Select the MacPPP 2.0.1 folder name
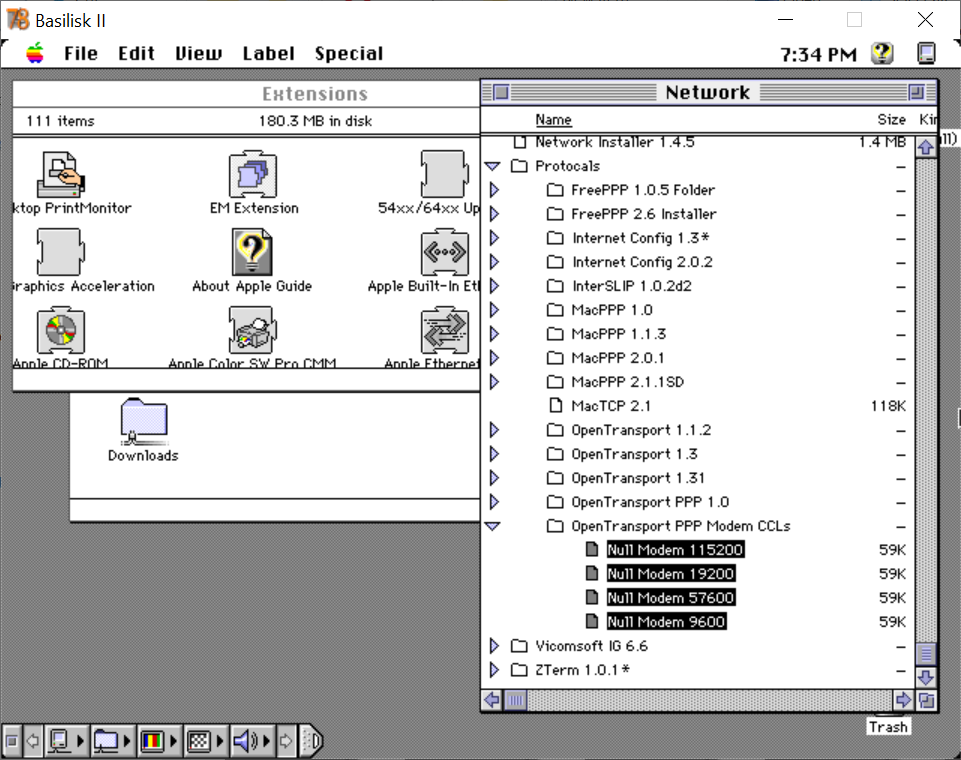The image size is (961, 760). [x=617, y=358]
